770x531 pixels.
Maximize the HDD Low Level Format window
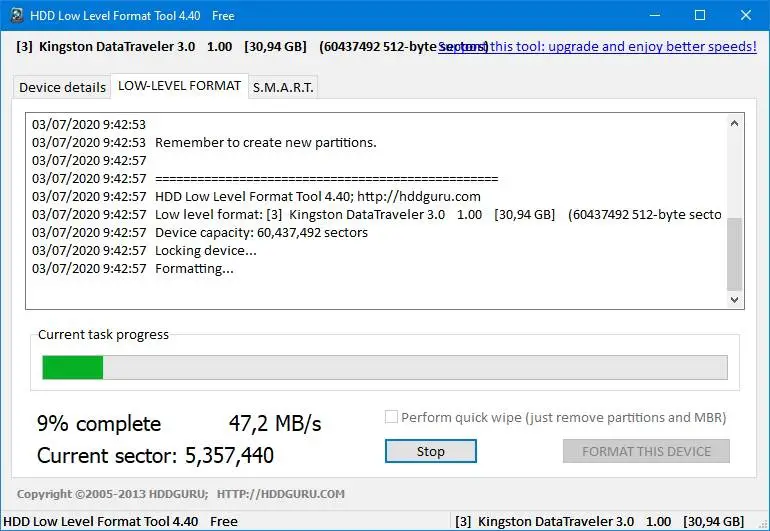(x=700, y=15)
